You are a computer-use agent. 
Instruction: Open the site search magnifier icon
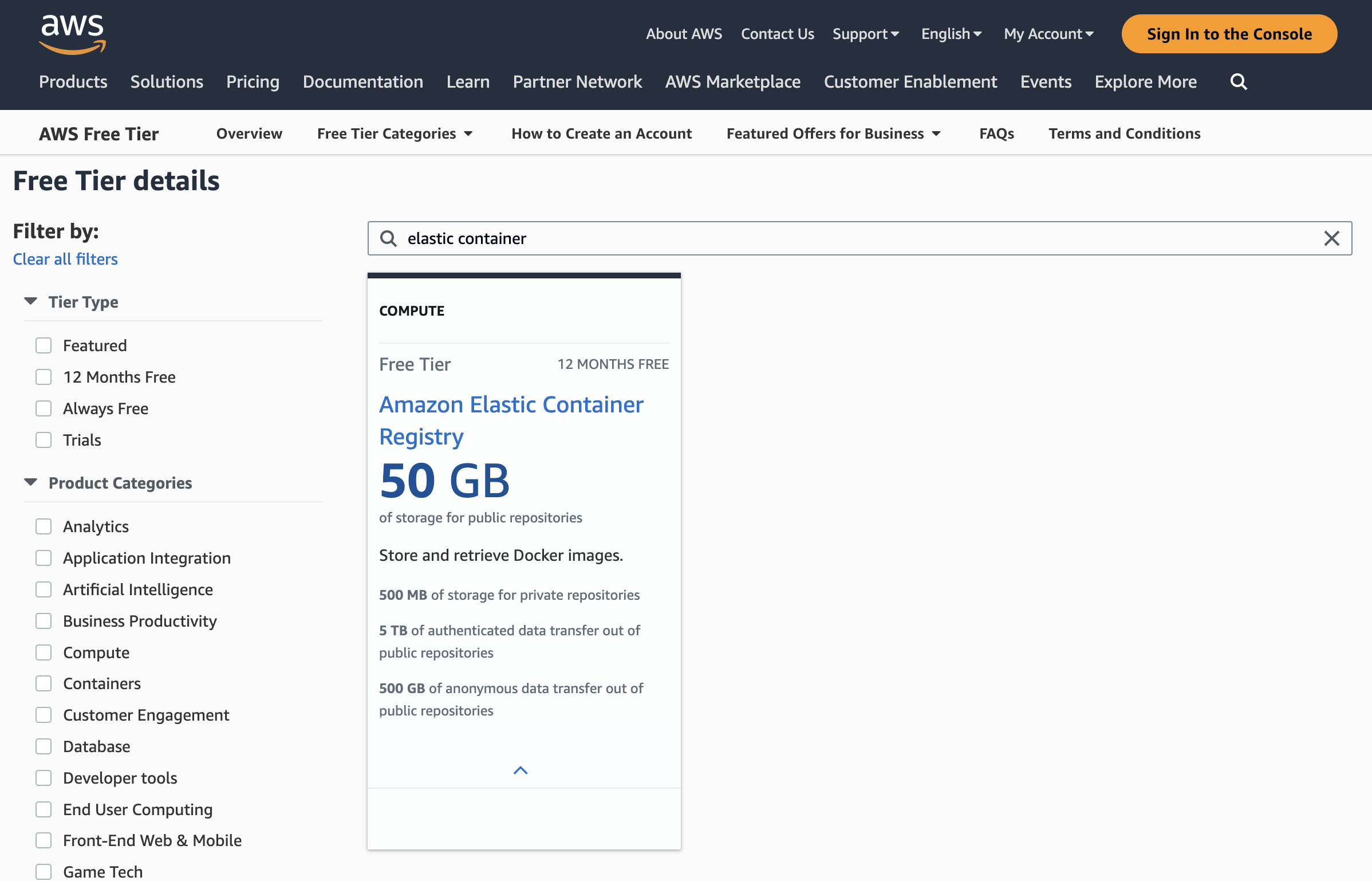[x=1239, y=82]
